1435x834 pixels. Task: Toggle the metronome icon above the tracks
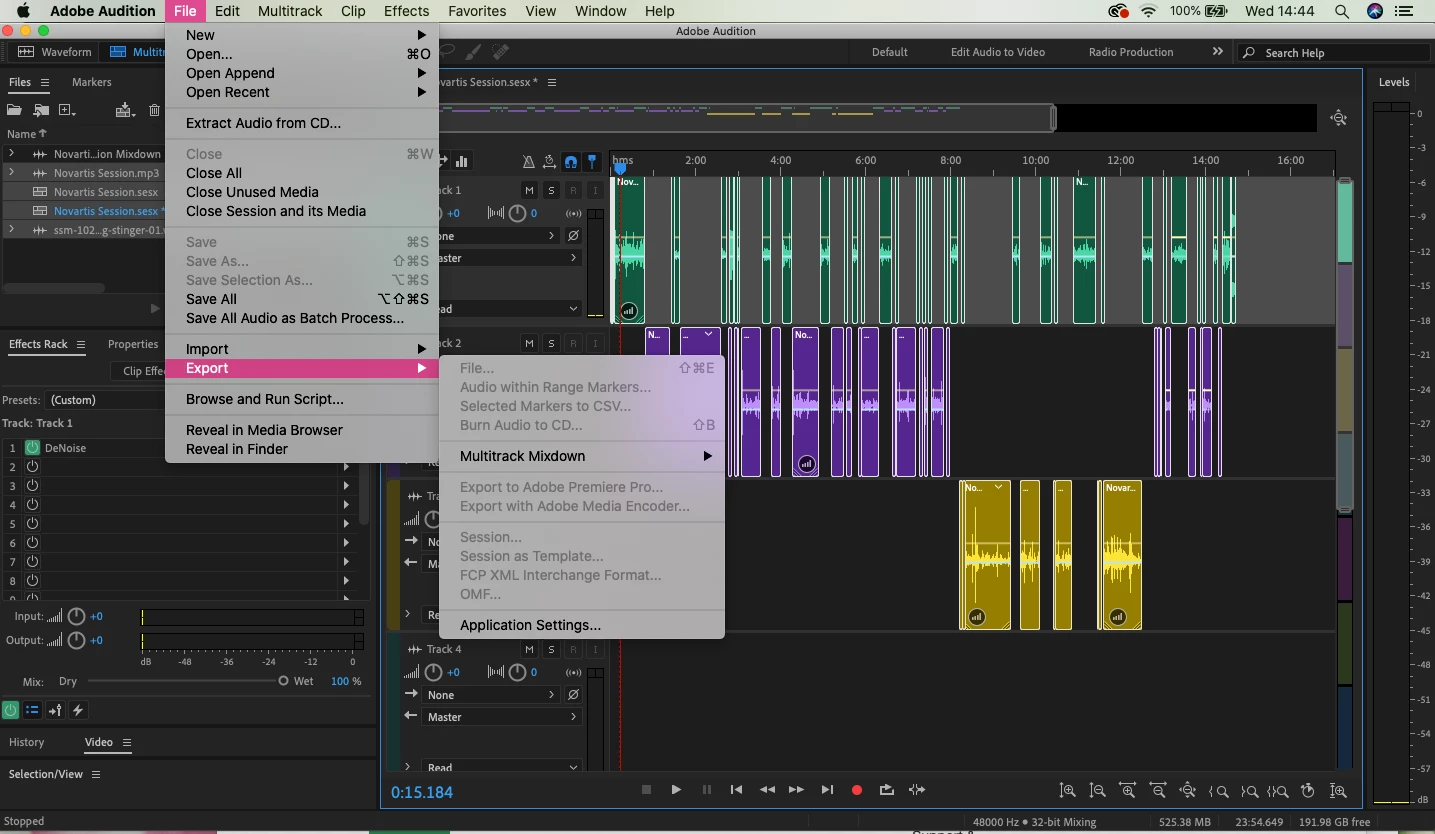528,161
